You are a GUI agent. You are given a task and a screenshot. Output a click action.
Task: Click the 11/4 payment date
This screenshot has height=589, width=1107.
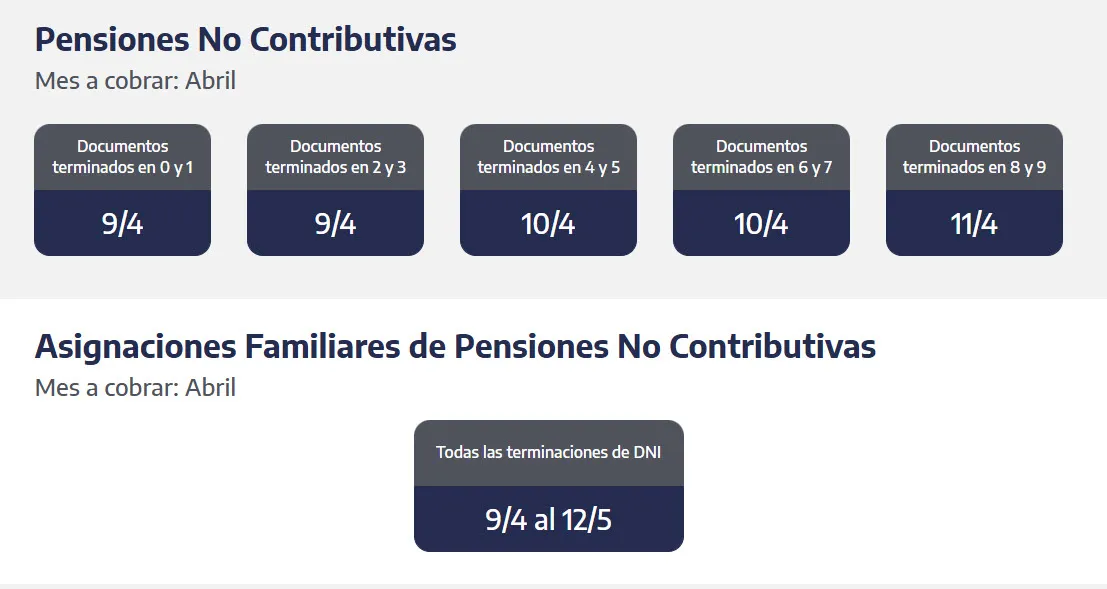tap(974, 224)
